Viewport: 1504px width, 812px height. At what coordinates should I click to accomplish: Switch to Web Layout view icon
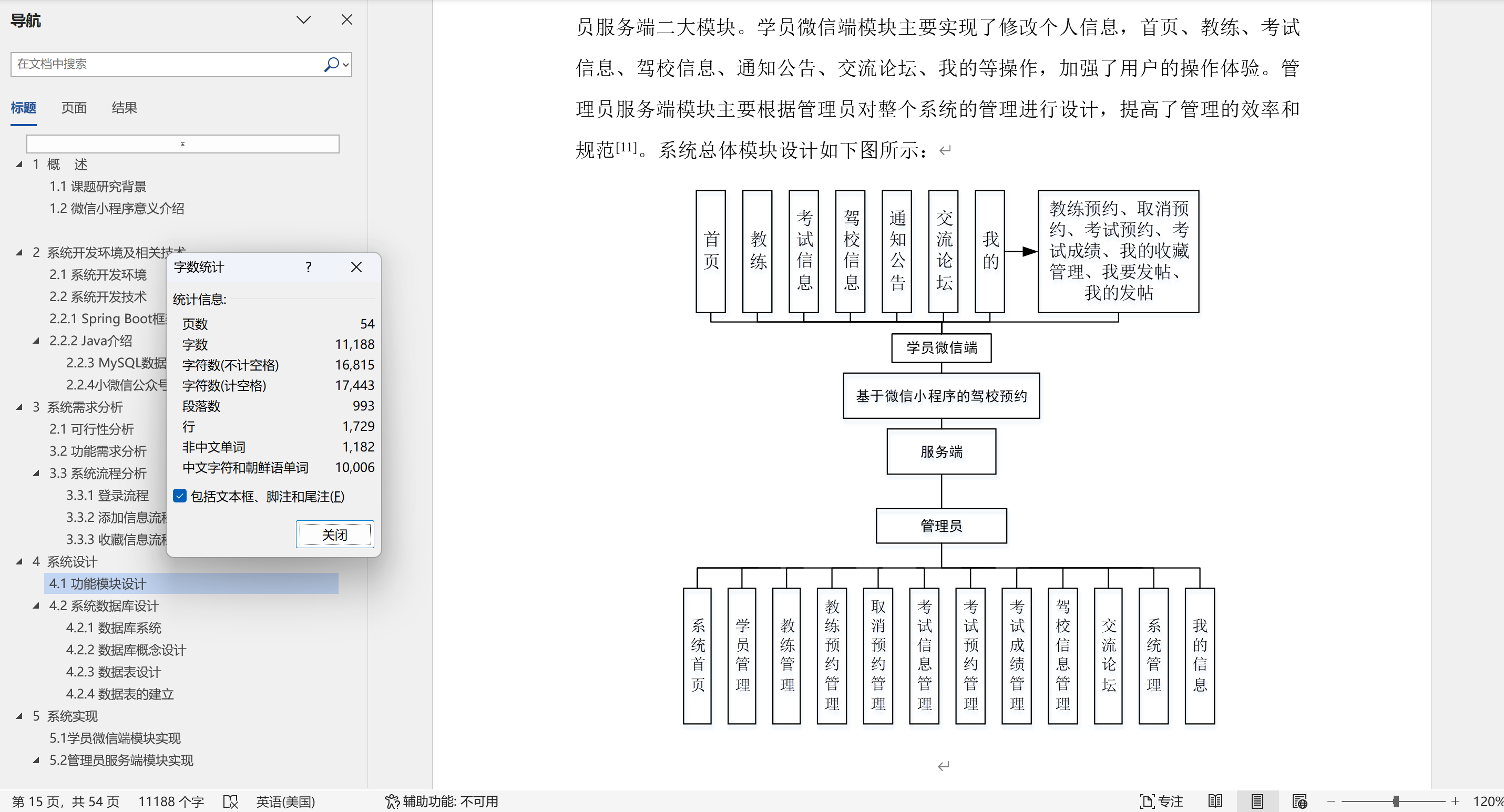(1300, 801)
